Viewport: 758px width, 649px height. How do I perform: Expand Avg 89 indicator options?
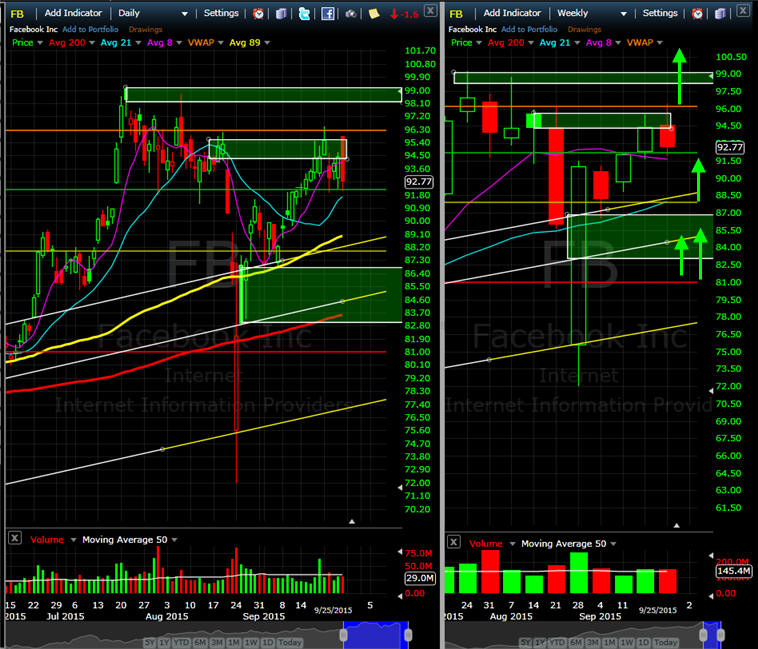[267, 43]
